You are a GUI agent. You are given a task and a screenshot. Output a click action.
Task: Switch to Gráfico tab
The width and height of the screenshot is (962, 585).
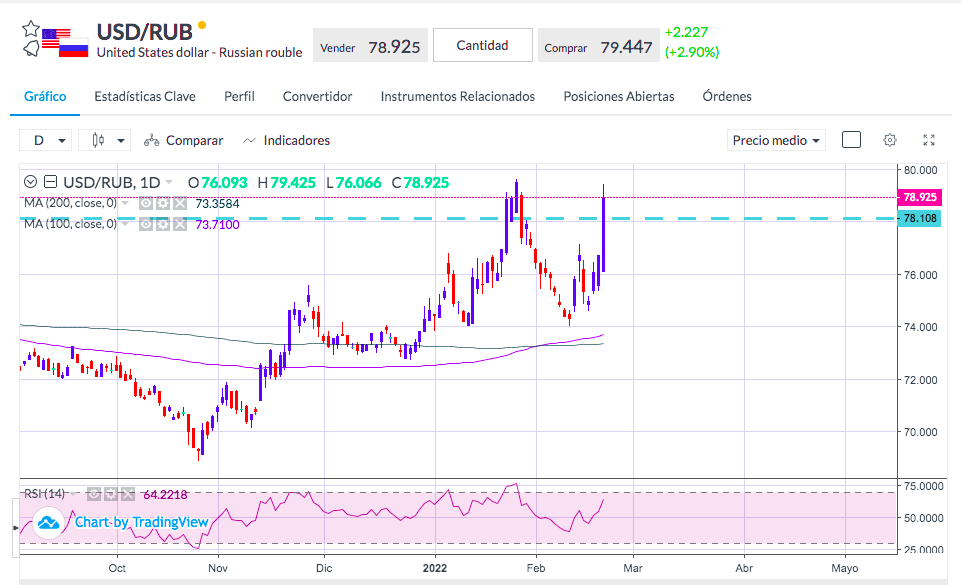coord(45,96)
